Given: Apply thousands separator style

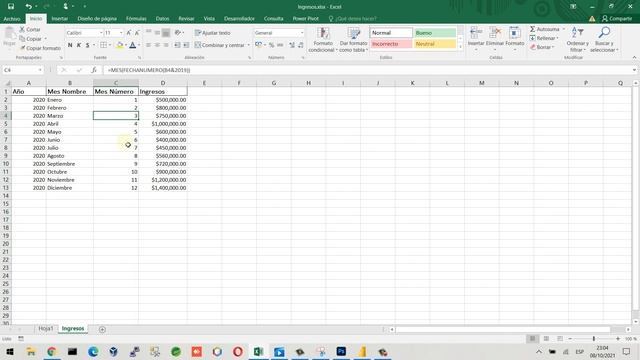Looking at the screenshot, I should point(280,45).
